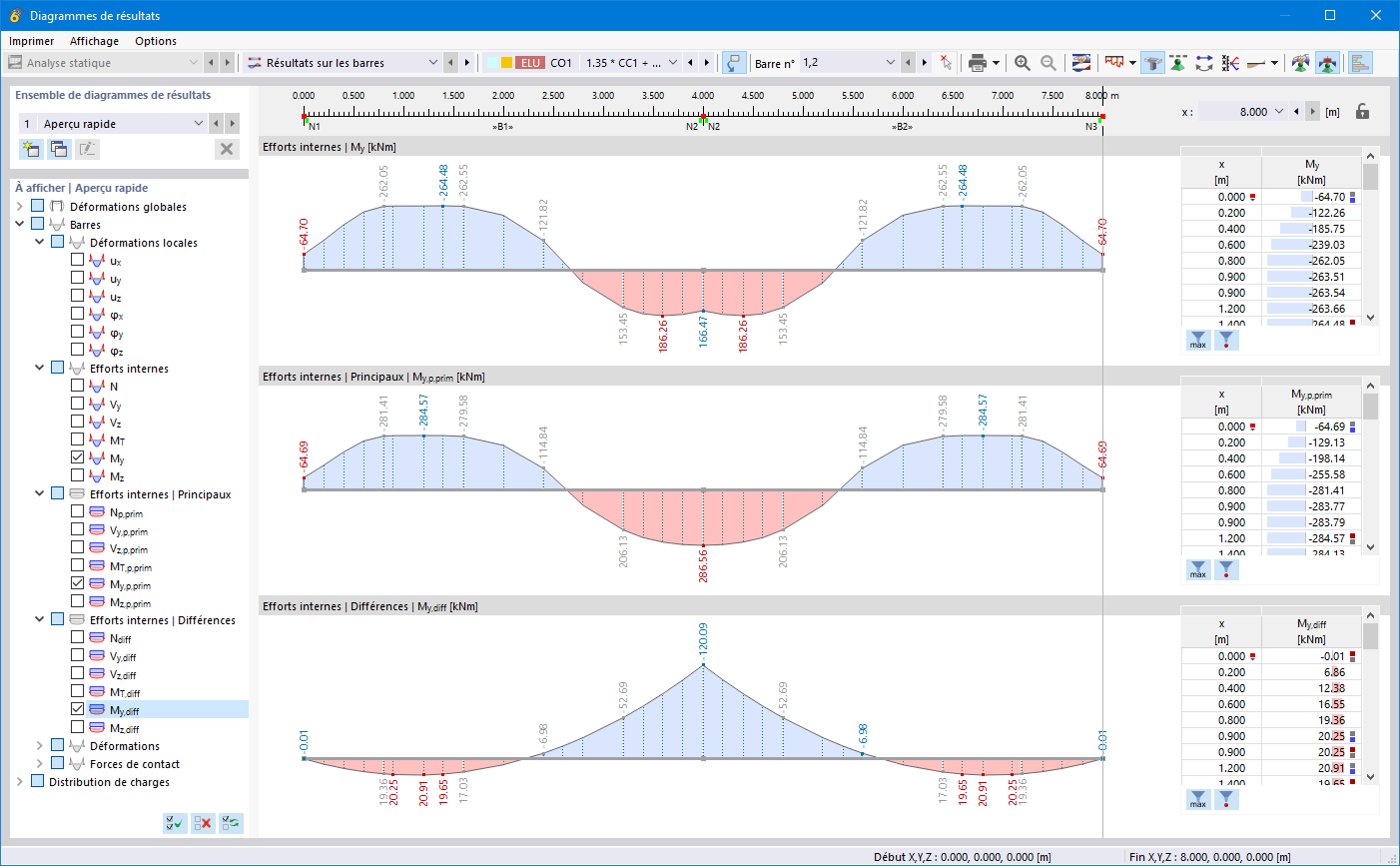Click the green double-checkmark select all icon

(175, 823)
